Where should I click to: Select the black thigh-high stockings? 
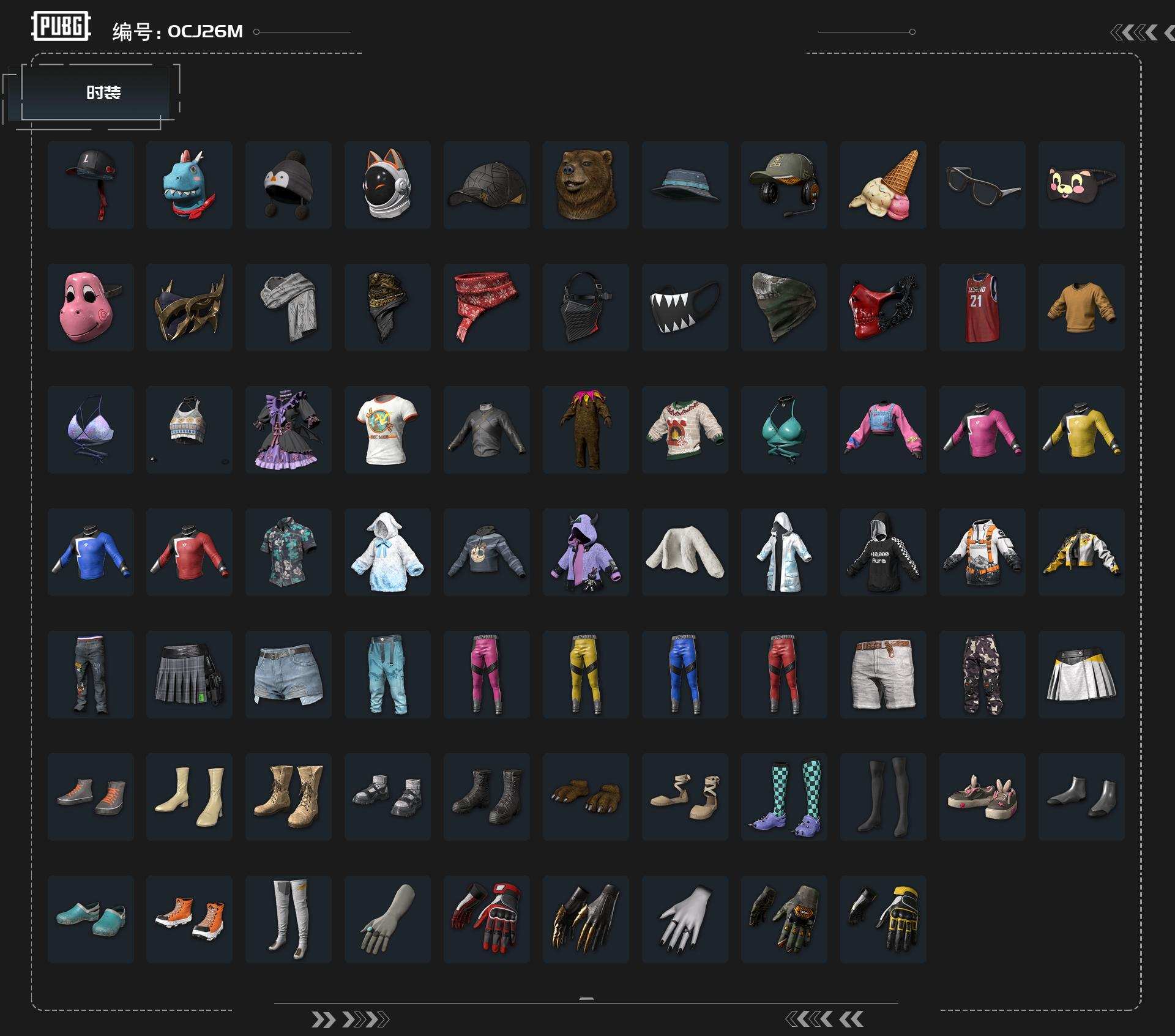click(883, 797)
